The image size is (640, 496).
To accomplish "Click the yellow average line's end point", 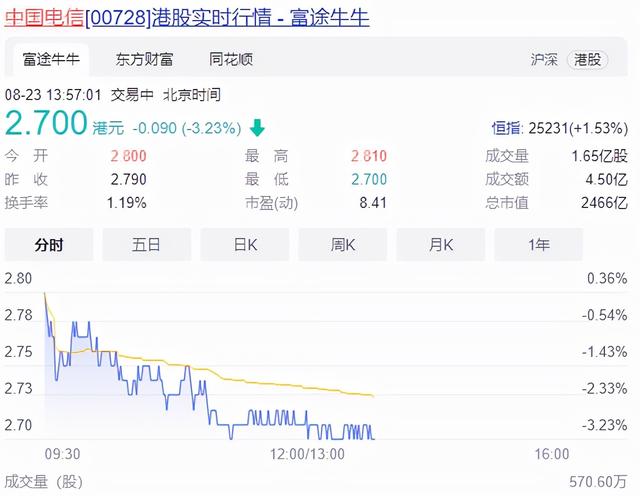I will click(373, 396).
